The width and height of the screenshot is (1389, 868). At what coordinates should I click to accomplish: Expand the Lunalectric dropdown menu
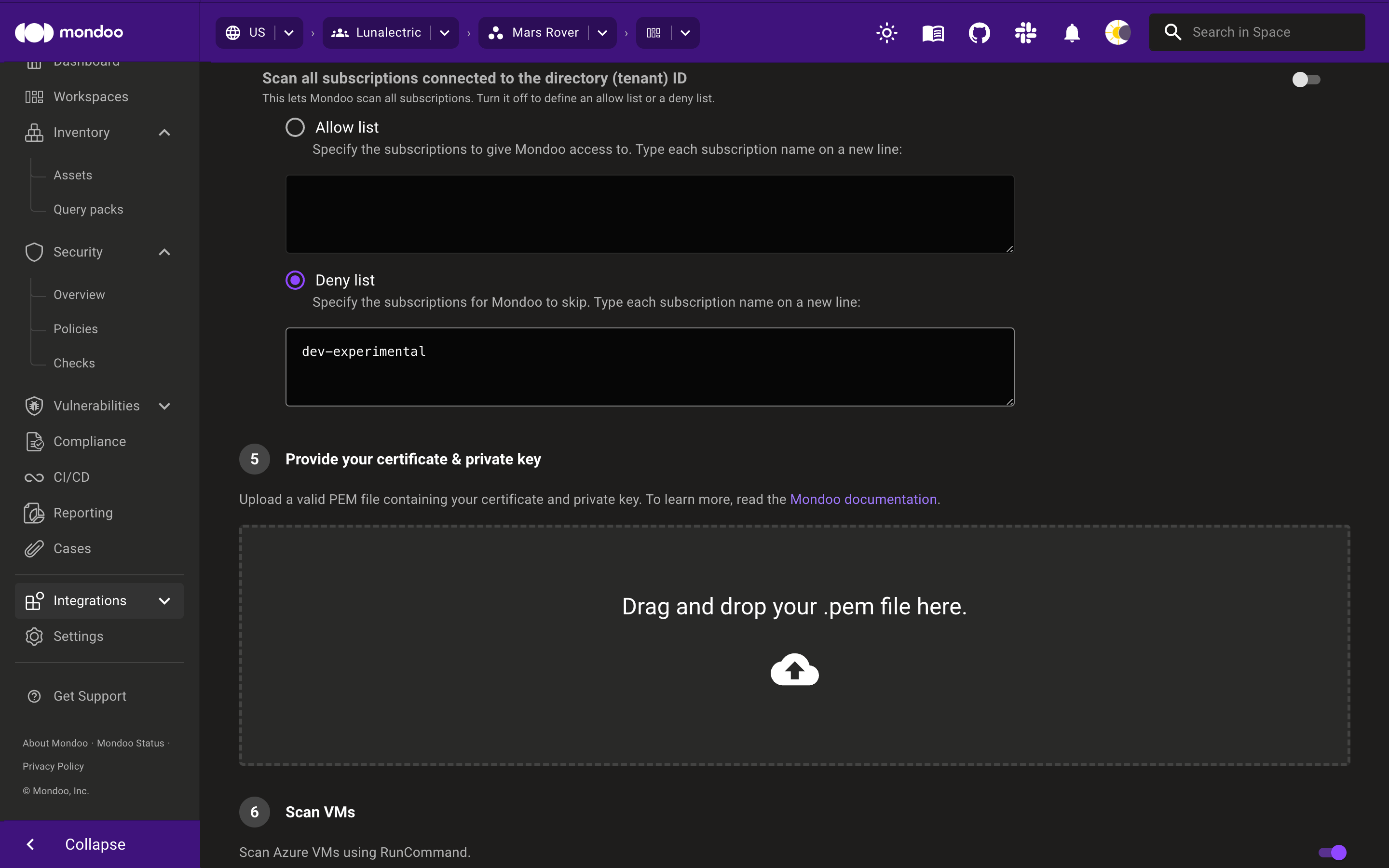click(x=447, y=32)
